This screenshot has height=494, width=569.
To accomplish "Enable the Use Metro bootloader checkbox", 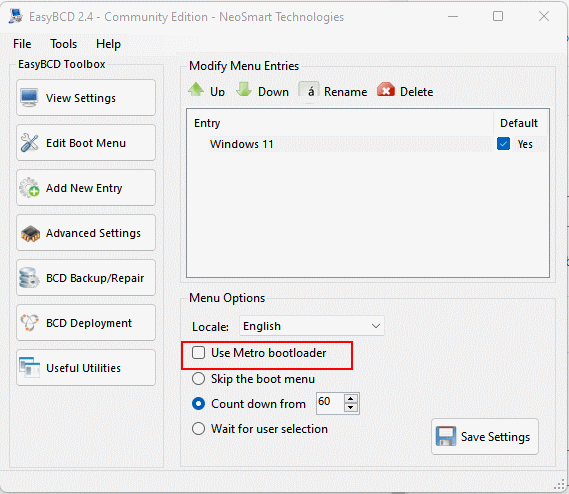I will click(x=198, y=352).
